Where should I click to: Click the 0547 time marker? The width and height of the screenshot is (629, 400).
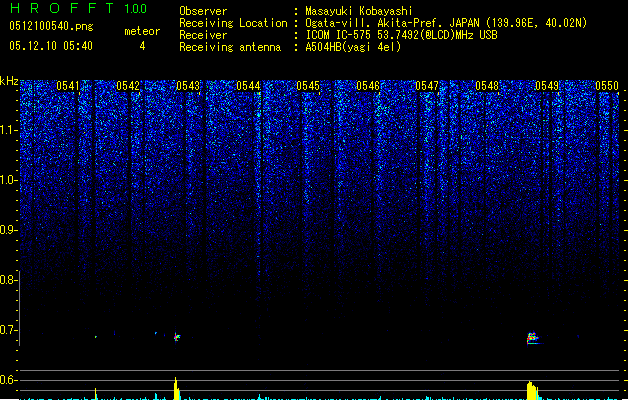tap(427, 86)
